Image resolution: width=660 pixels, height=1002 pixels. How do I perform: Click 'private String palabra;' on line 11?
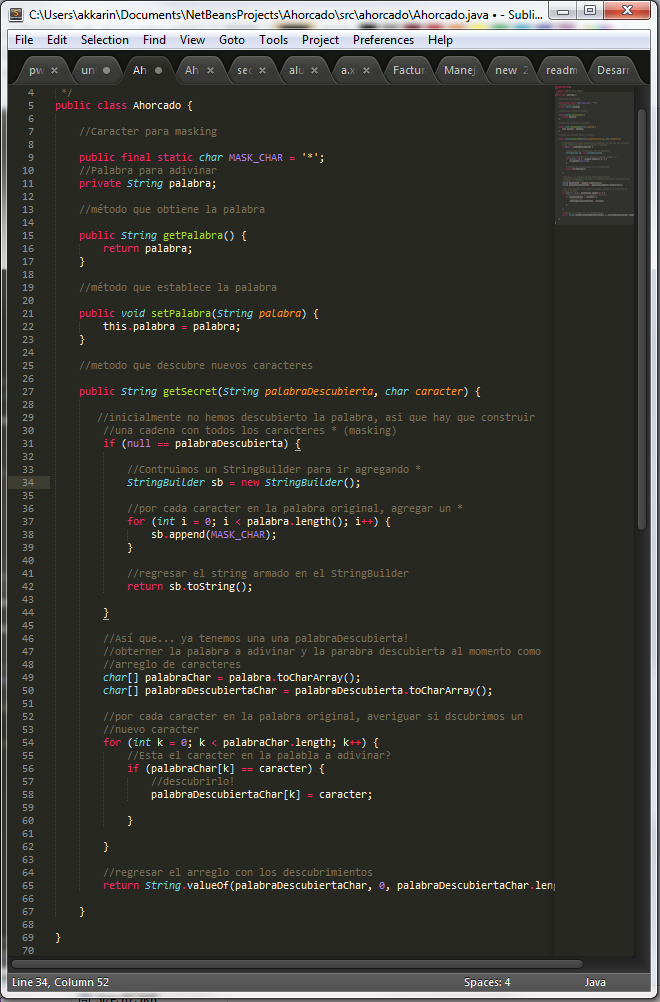point(148,183)
